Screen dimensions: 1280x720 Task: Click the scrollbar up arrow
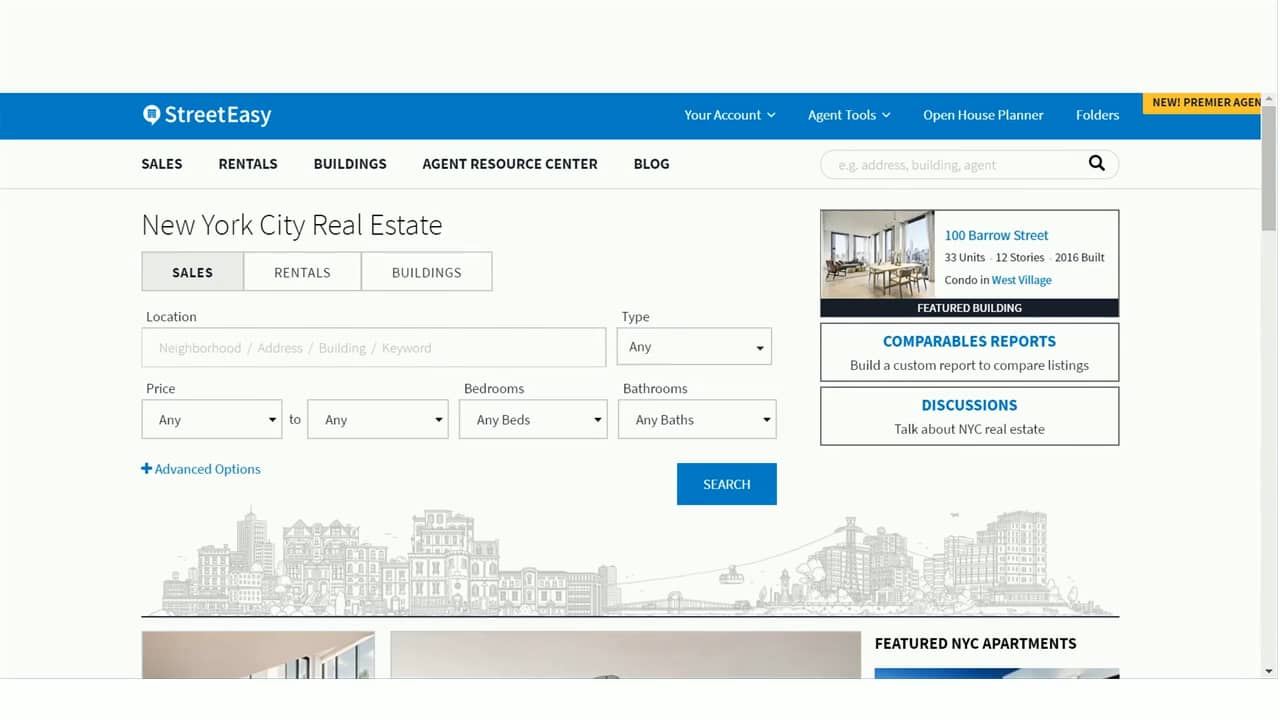coord(1269,100)
